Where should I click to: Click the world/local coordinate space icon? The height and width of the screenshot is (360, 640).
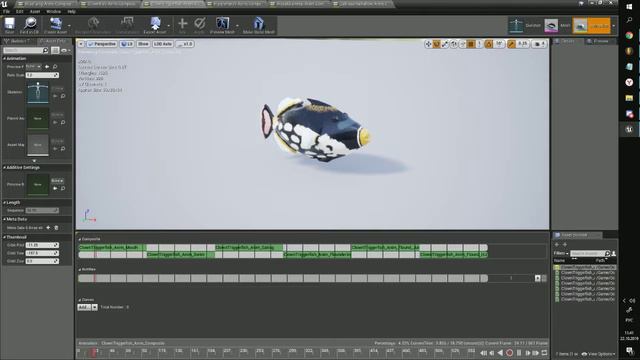pyautogui.click(x=453, y=44)
